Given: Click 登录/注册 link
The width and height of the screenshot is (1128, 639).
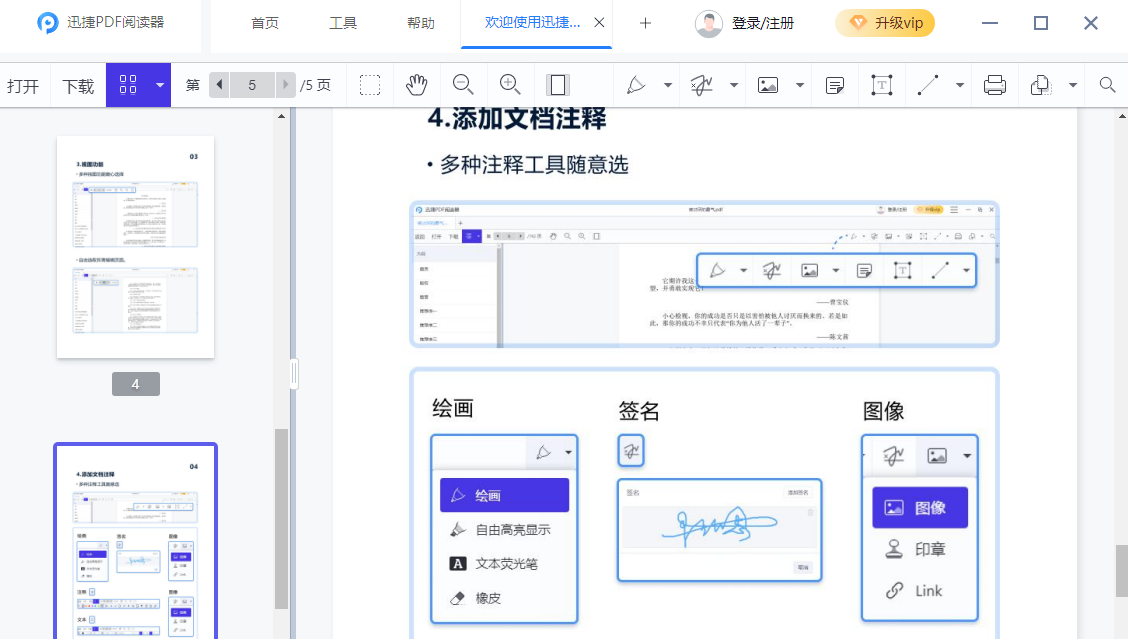Looking at the screenshot, I should pos(763,23).
